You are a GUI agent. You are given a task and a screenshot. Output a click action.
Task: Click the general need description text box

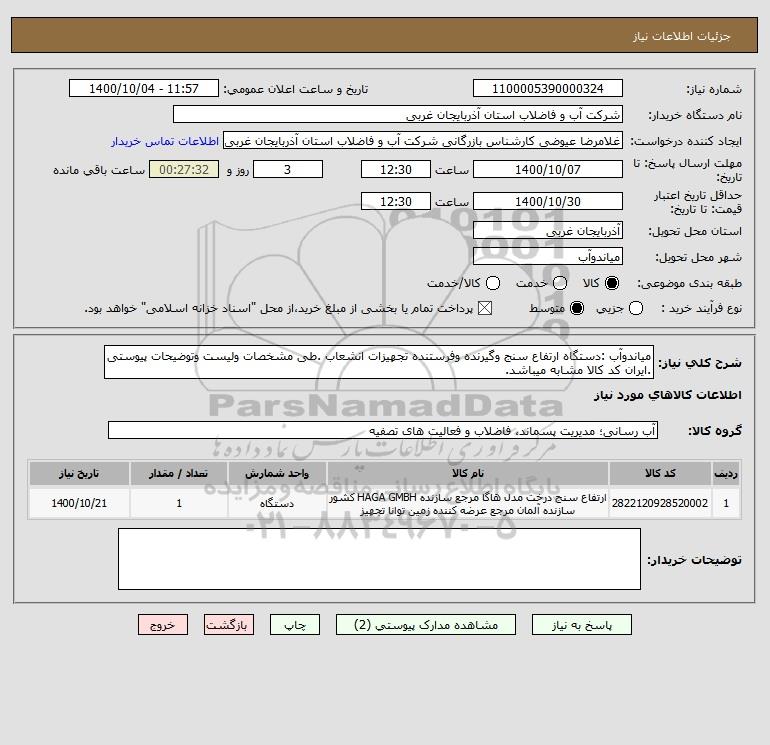coord(379,362)
